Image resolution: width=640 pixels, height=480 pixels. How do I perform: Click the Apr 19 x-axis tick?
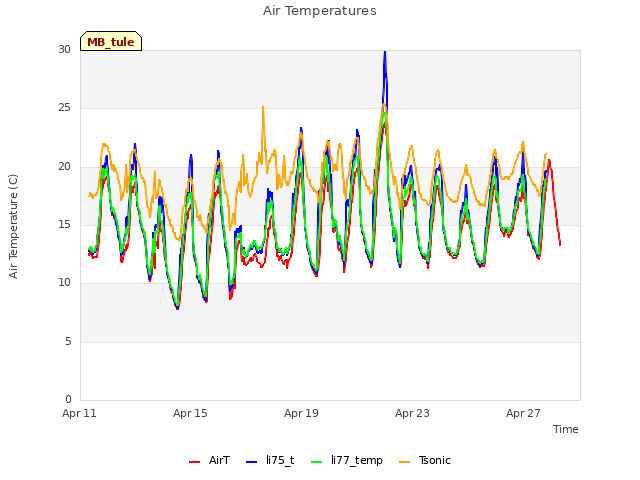click(301, 413)
